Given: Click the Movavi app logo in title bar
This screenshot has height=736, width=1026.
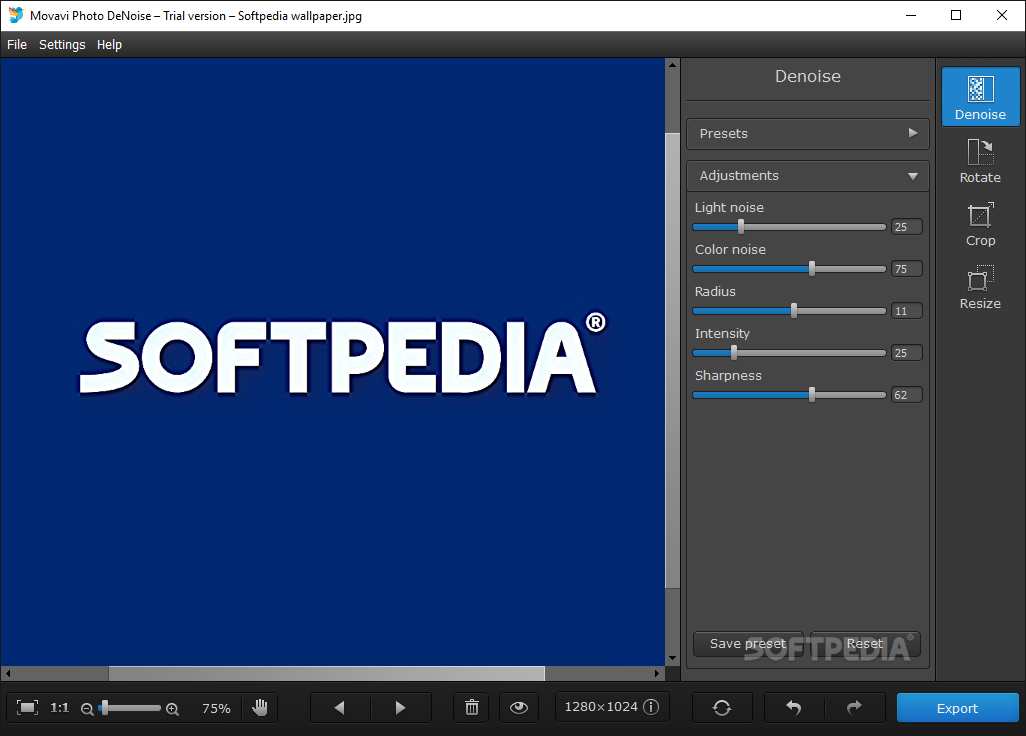Looking at the screenshot, I should point(15,15).
